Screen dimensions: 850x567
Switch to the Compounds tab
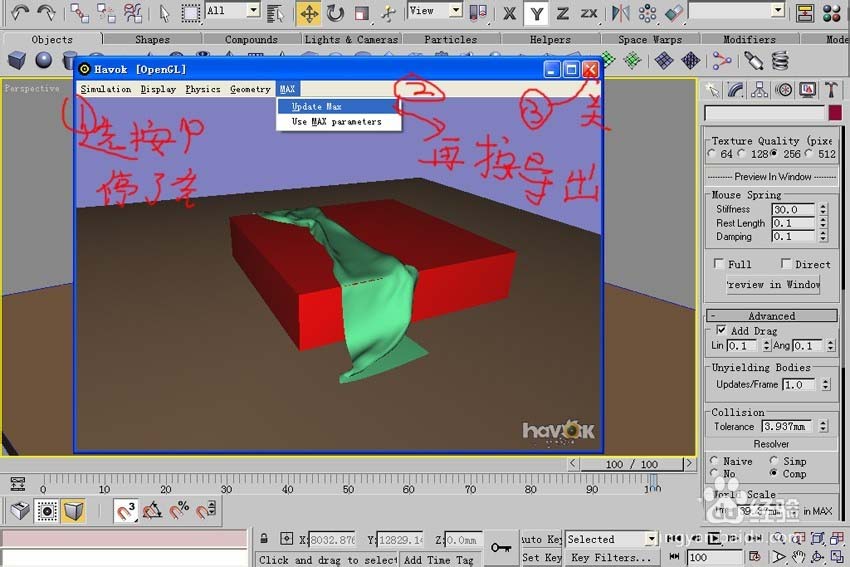point(252,40)
